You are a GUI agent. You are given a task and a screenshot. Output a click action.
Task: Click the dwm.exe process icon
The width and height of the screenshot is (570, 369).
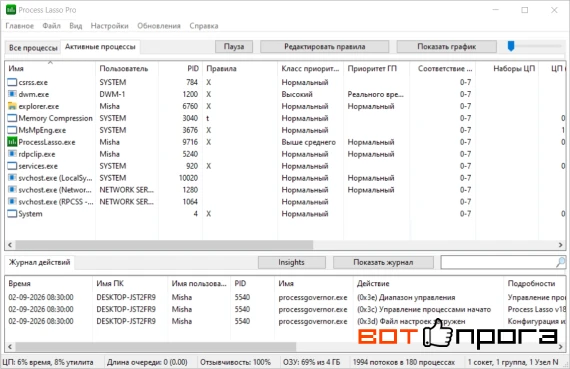12,94
